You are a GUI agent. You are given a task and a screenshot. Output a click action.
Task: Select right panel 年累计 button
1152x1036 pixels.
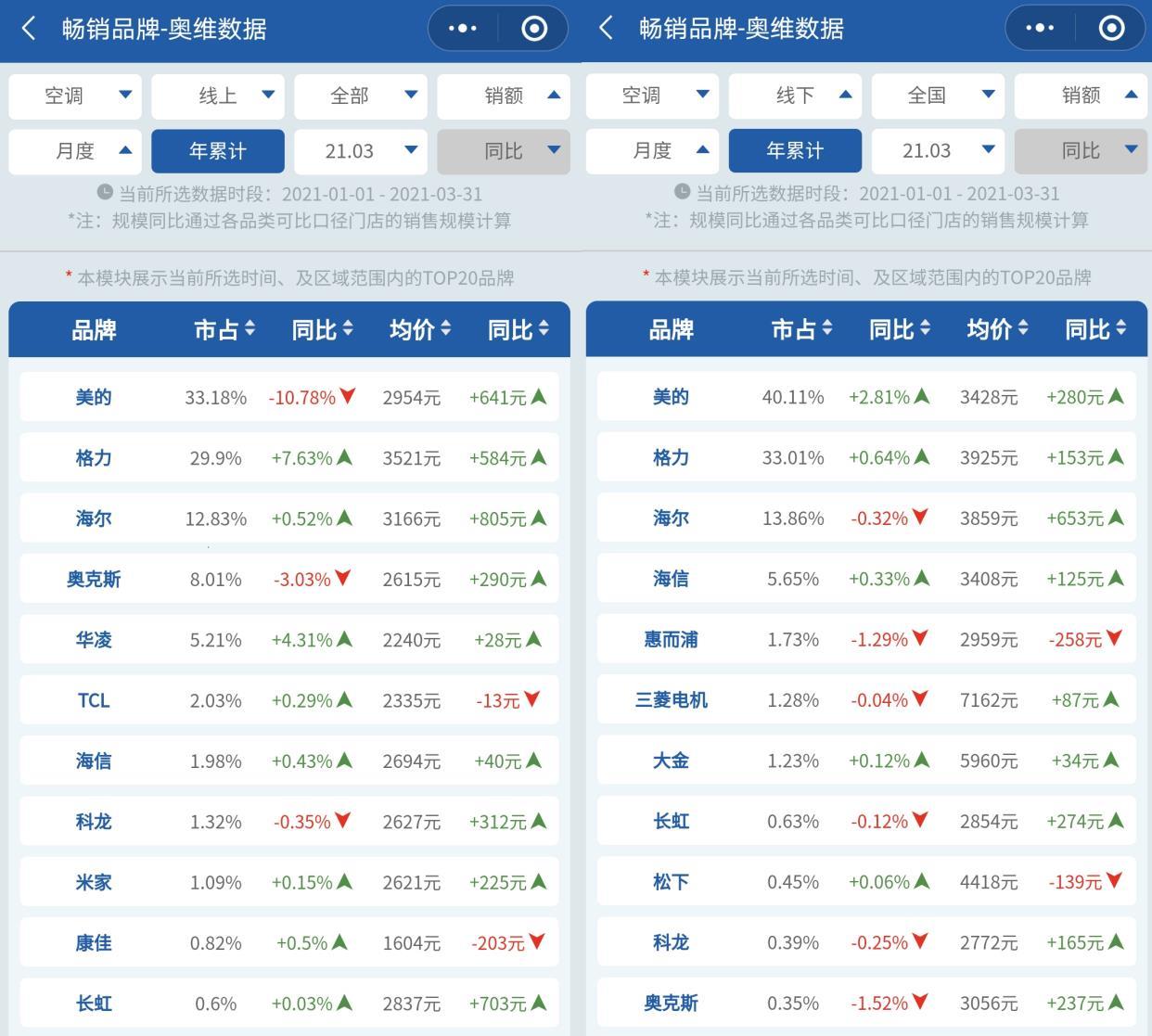pyautogui.click(x=795, y=150)
